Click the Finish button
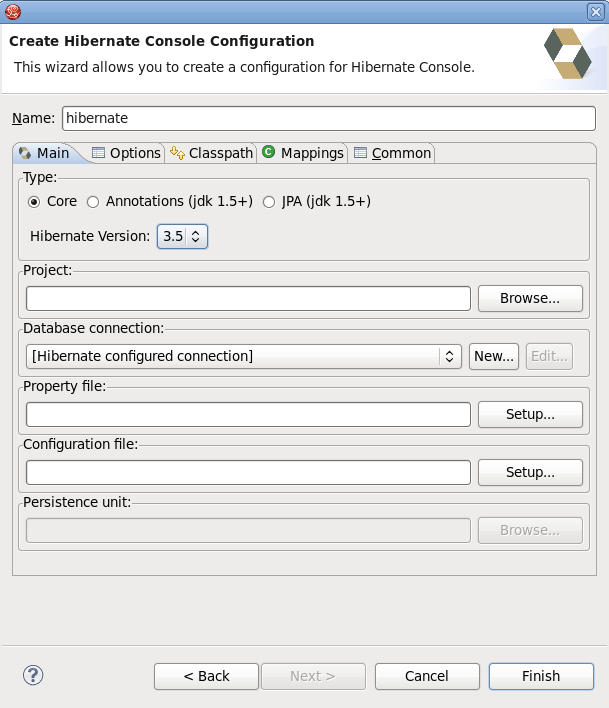The height and width of the screenshot is (708, 609). (541, 676)
